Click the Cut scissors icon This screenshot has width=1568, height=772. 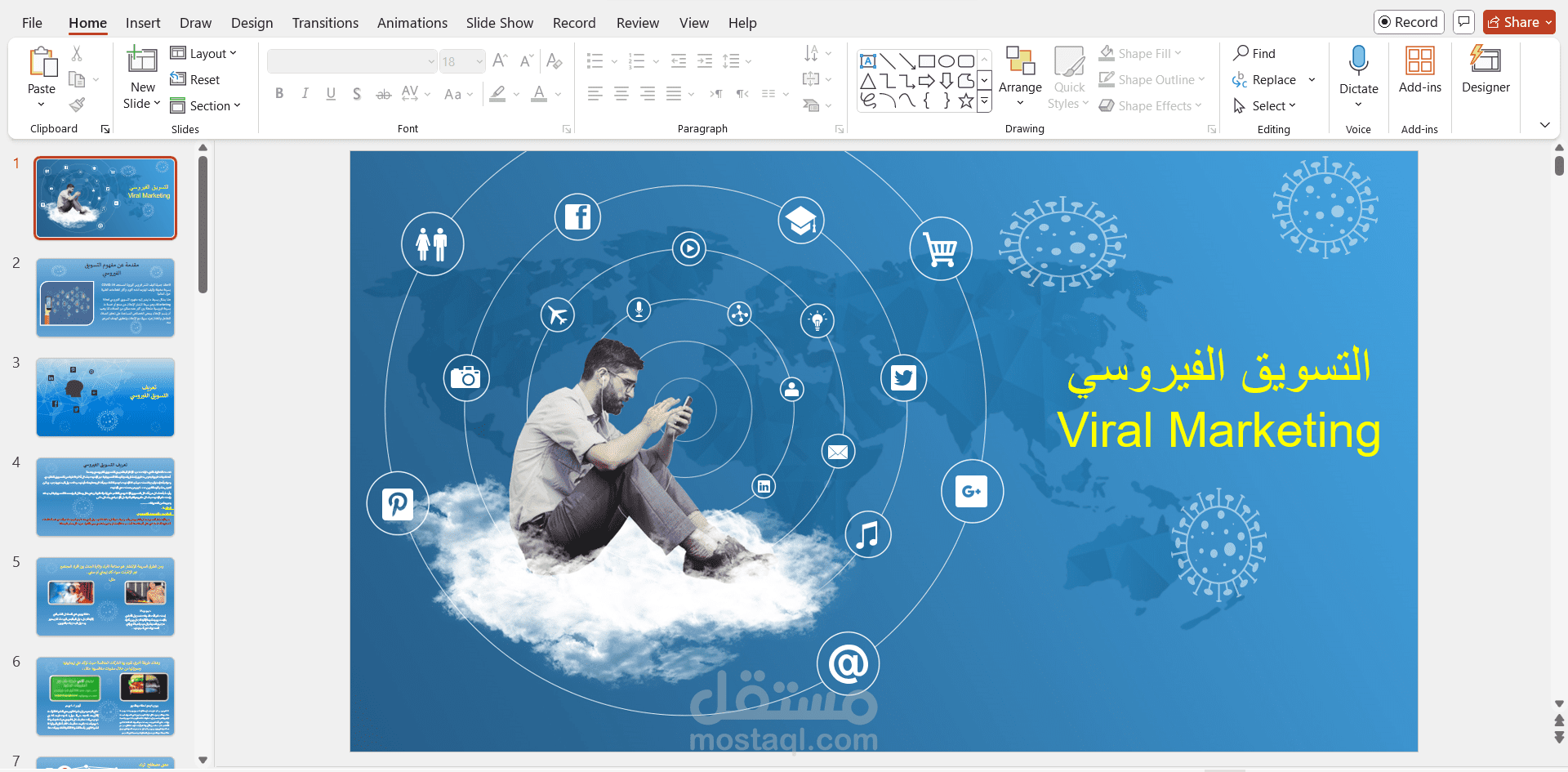77,54
